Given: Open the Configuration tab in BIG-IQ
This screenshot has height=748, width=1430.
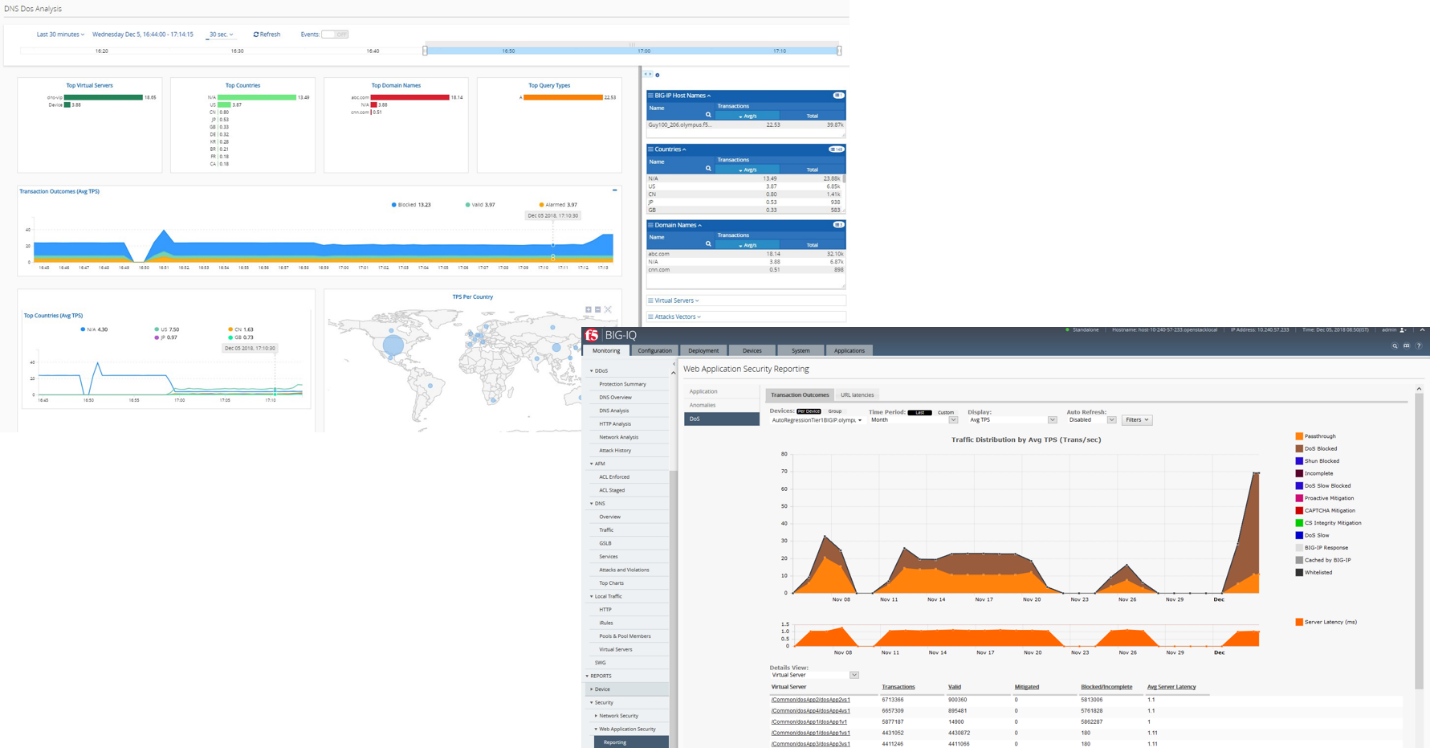Looking at the screenshot, I should click(x=655, y=350).
